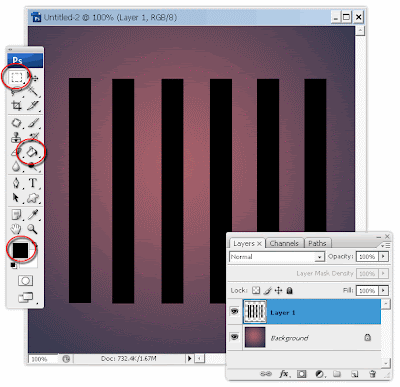
Task: Hide the Background layer's eye icon
Action: 235,337
